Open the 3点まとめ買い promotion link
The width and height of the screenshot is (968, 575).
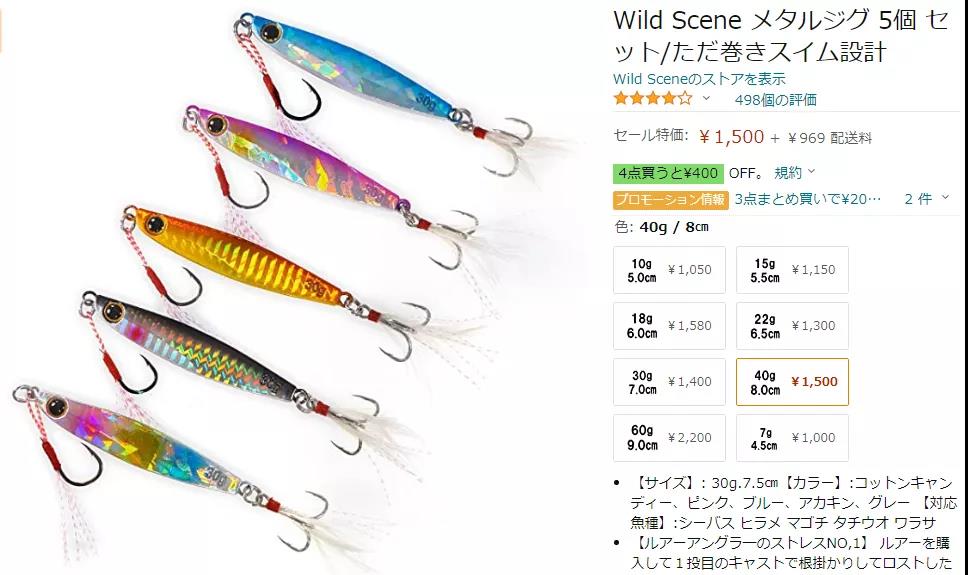coord(807,199)
